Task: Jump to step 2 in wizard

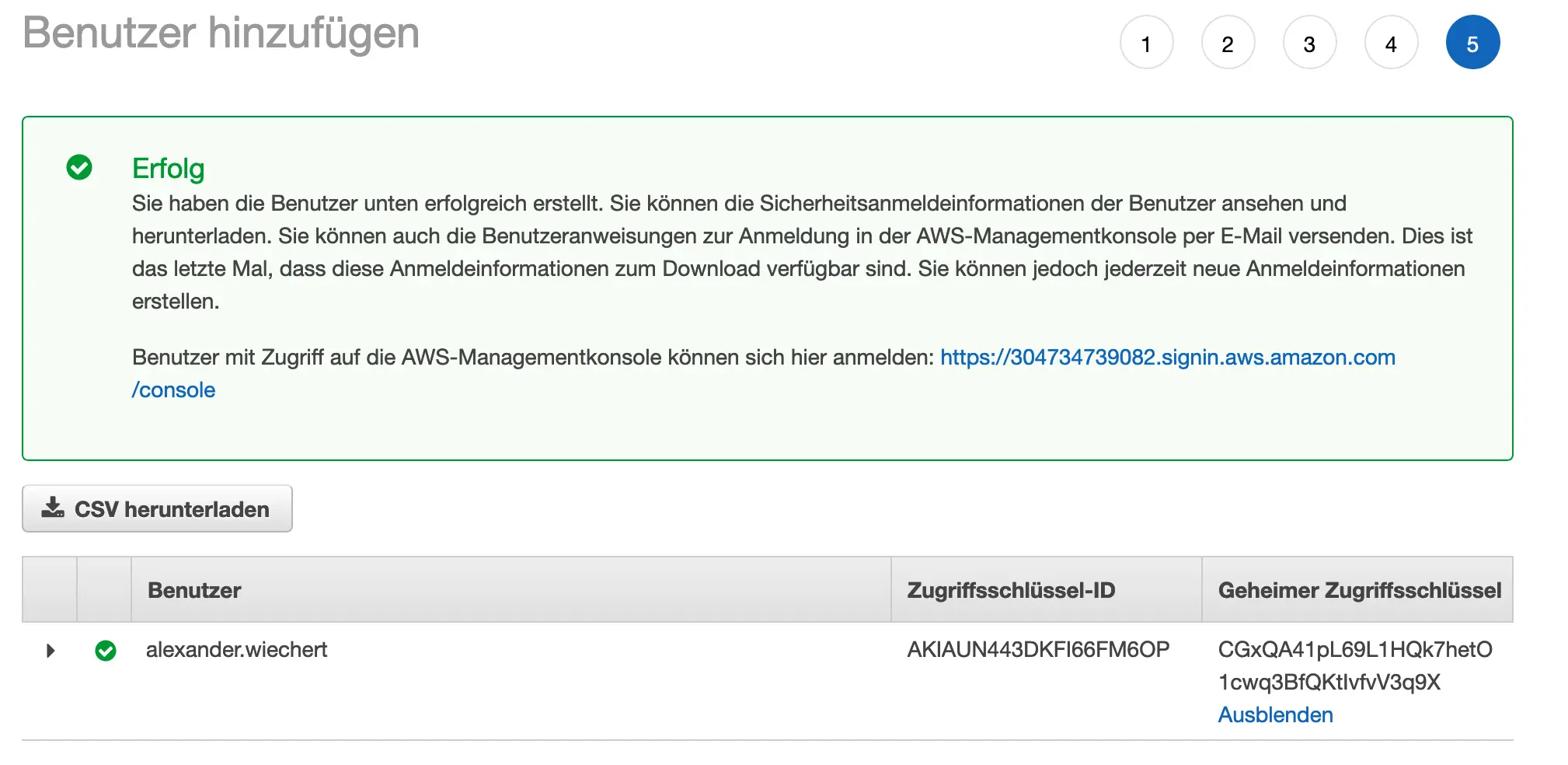Action: [x=1228, y=44]
